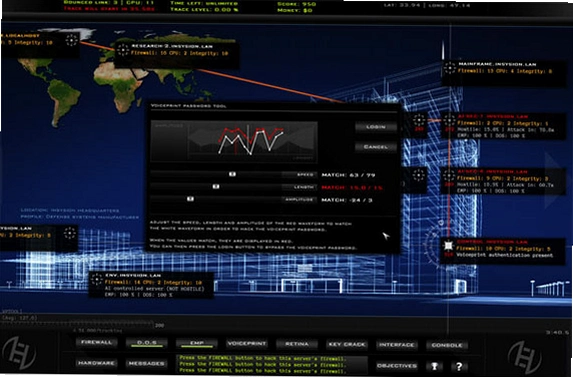Click the SPEED slider handle
573x377 pixels.
pos(232,175)
